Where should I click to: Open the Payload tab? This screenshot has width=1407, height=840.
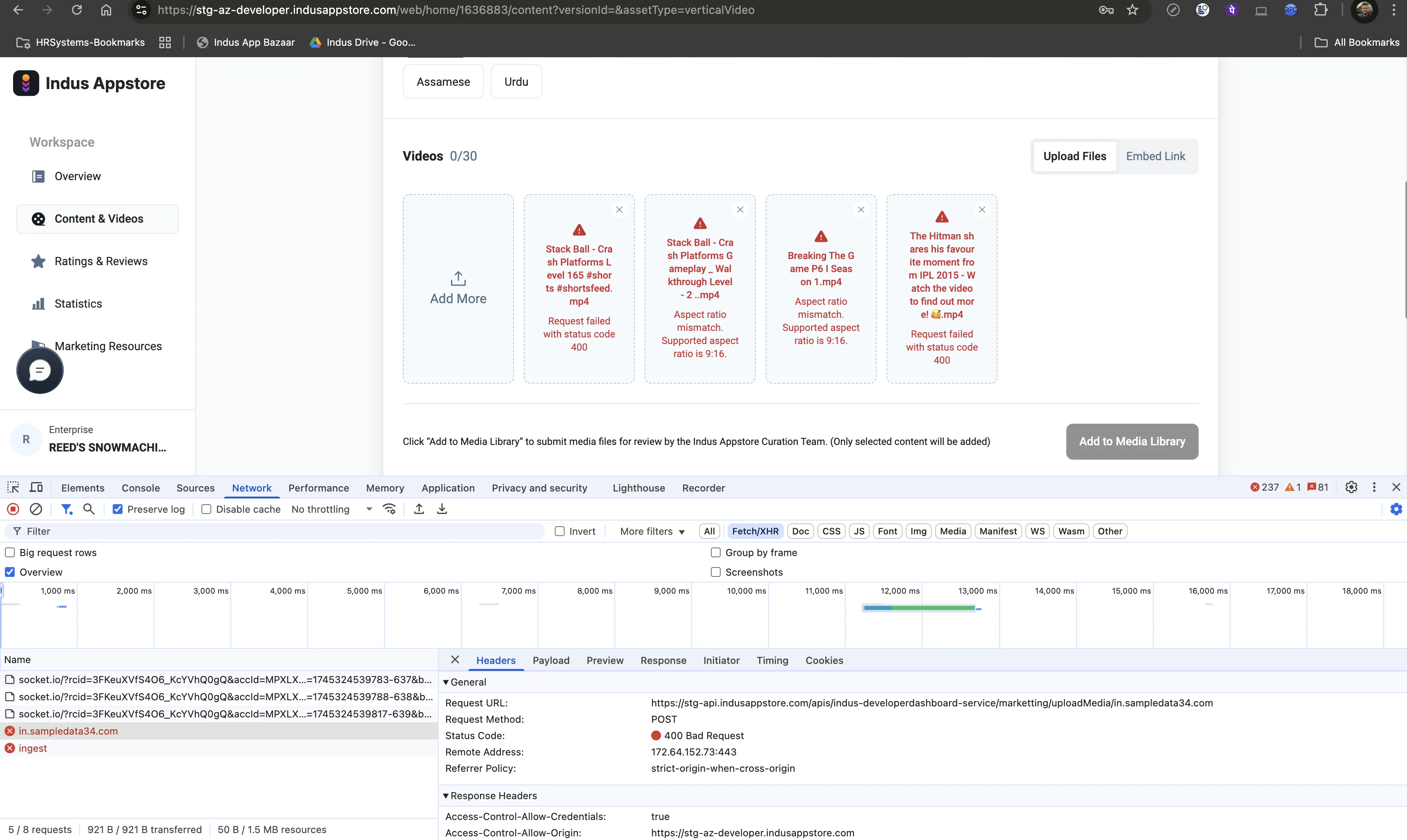point(551,661)
